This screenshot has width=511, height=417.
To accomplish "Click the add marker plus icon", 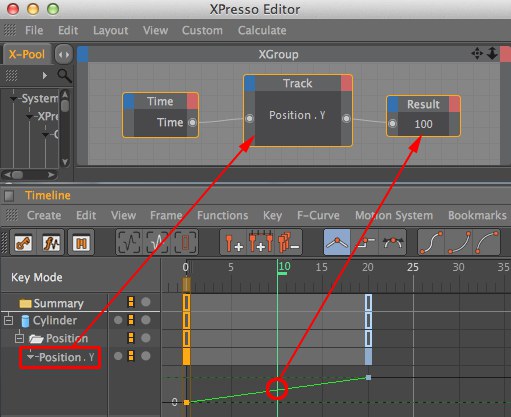I will point(234,242).
